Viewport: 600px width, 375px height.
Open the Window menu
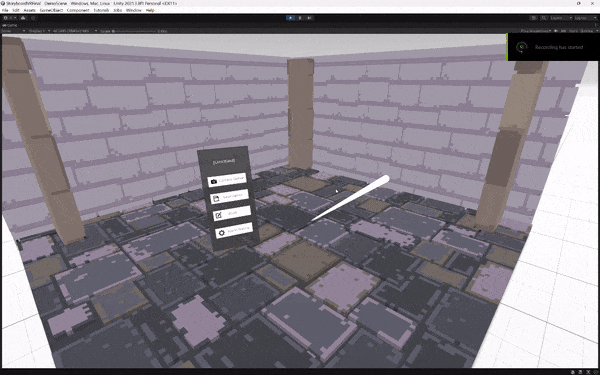[x=134, y=10]
